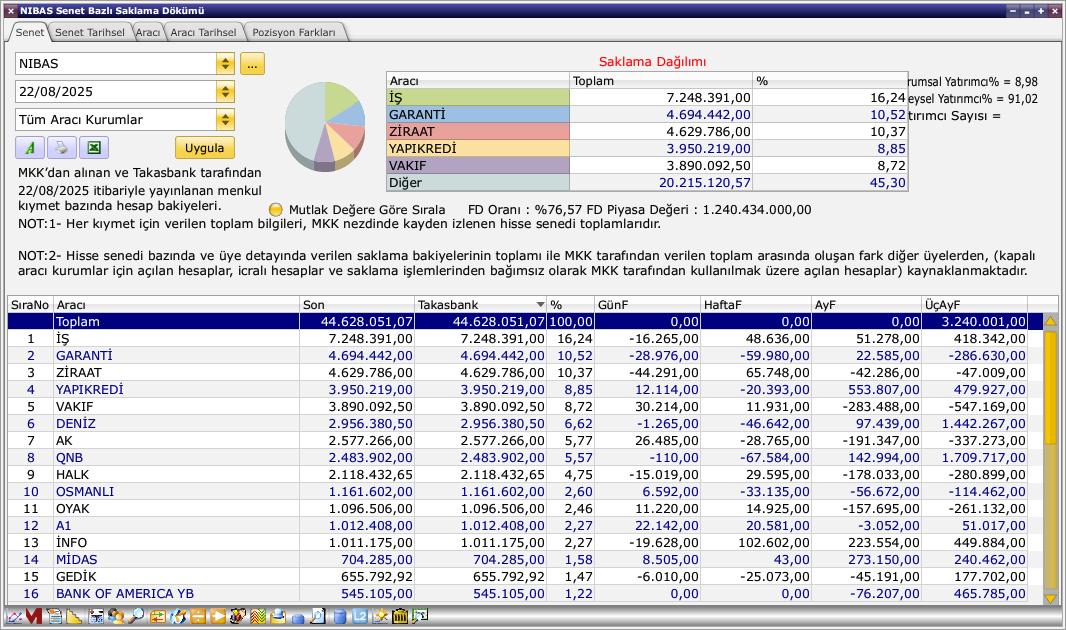
Task: Click the orange green-red arrows exchange icon
Action: tap(158, 616)
